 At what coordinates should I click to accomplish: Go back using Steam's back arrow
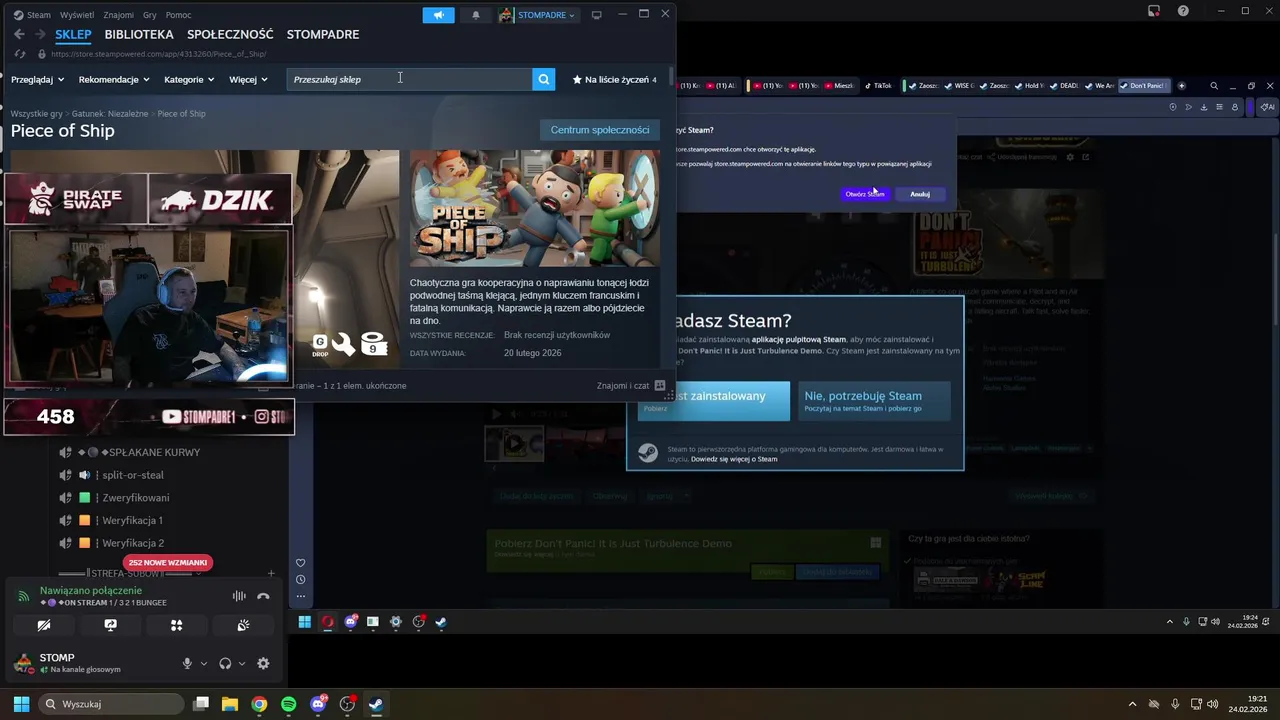(x=19, y=34)
